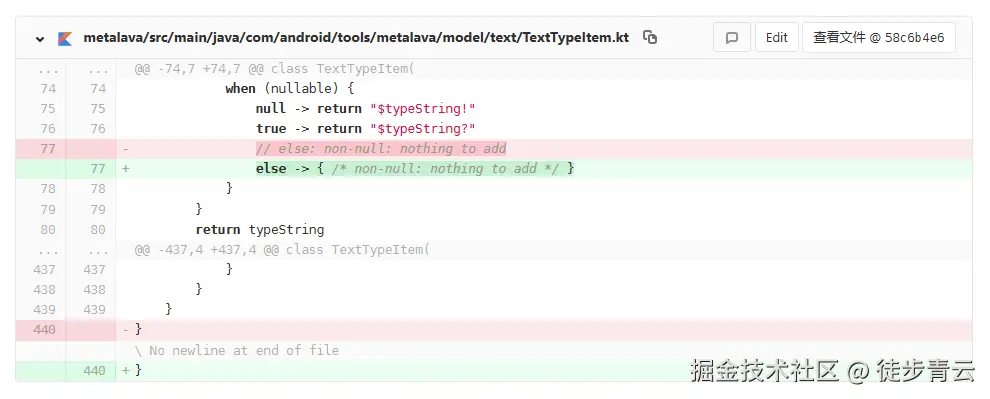This screenshot has width=990, height=399.
Task: Click the 'when (nullable) {' code line
Action: coord(290,88)
